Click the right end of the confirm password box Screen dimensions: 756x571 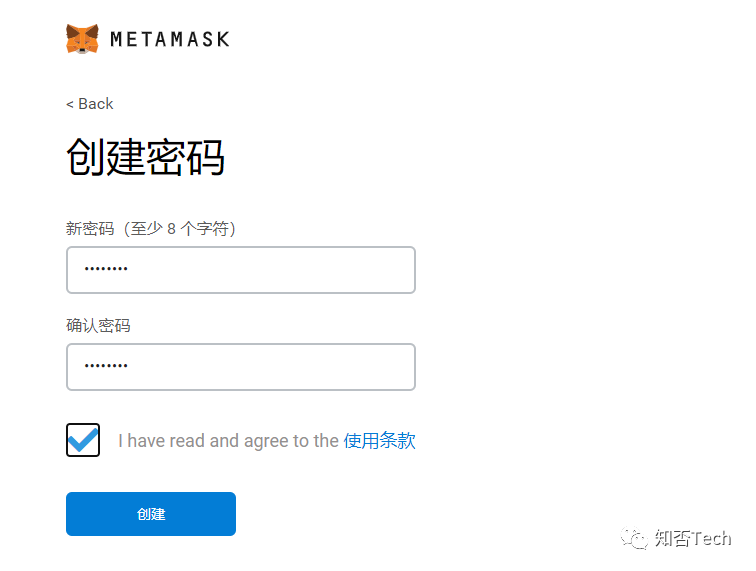pyautogui.click(x=400, y=367)
